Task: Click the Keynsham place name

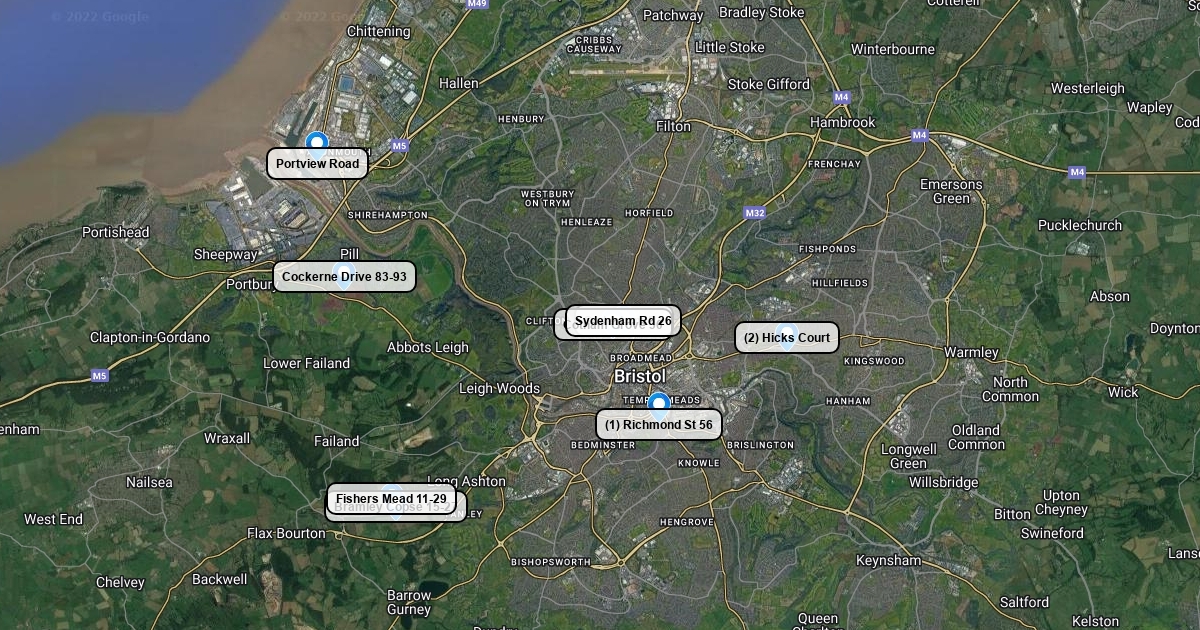Action: [x=889, y=561]
